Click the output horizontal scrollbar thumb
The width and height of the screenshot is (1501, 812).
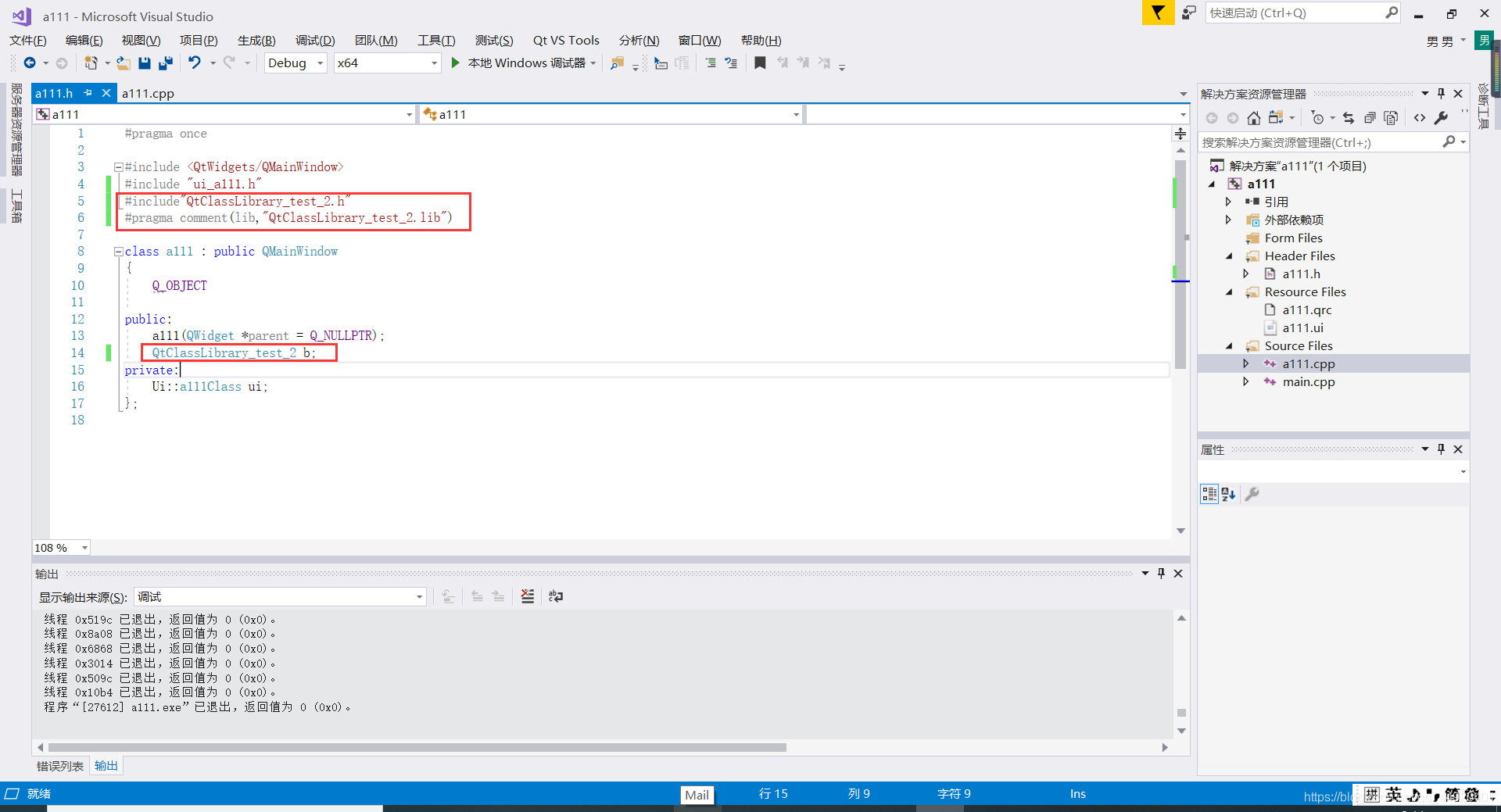(x=417, y=747)
